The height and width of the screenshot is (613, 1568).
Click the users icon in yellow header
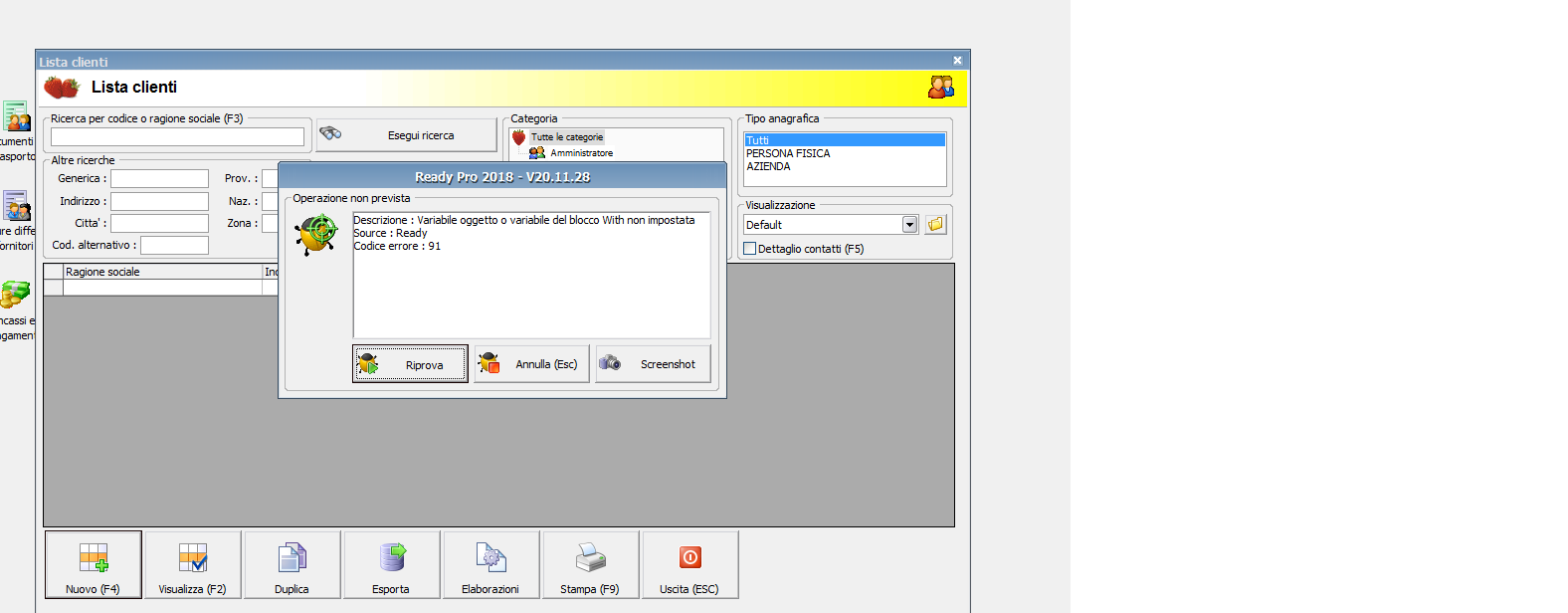(x=941, y=88)
